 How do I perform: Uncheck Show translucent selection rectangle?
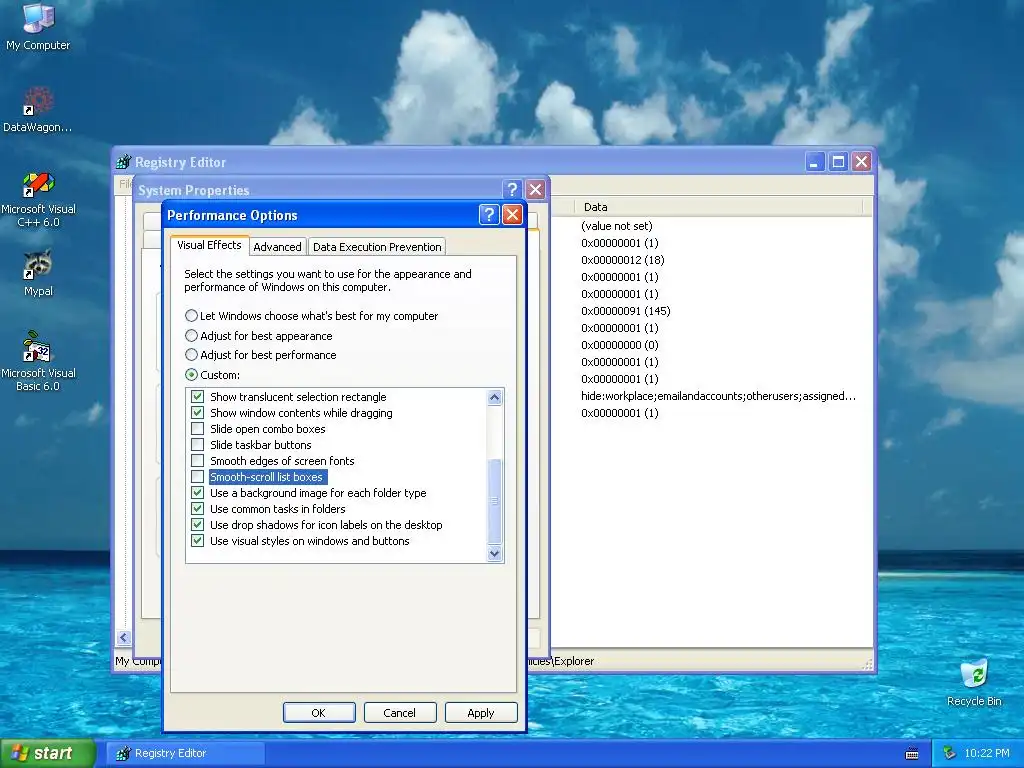197,396
